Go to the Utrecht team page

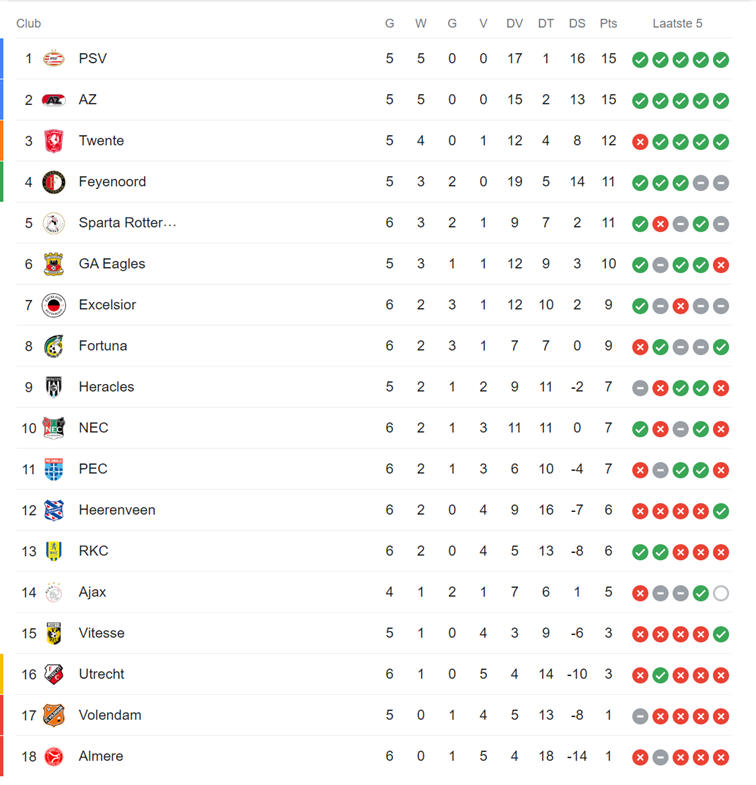click(x=101, y=674)
